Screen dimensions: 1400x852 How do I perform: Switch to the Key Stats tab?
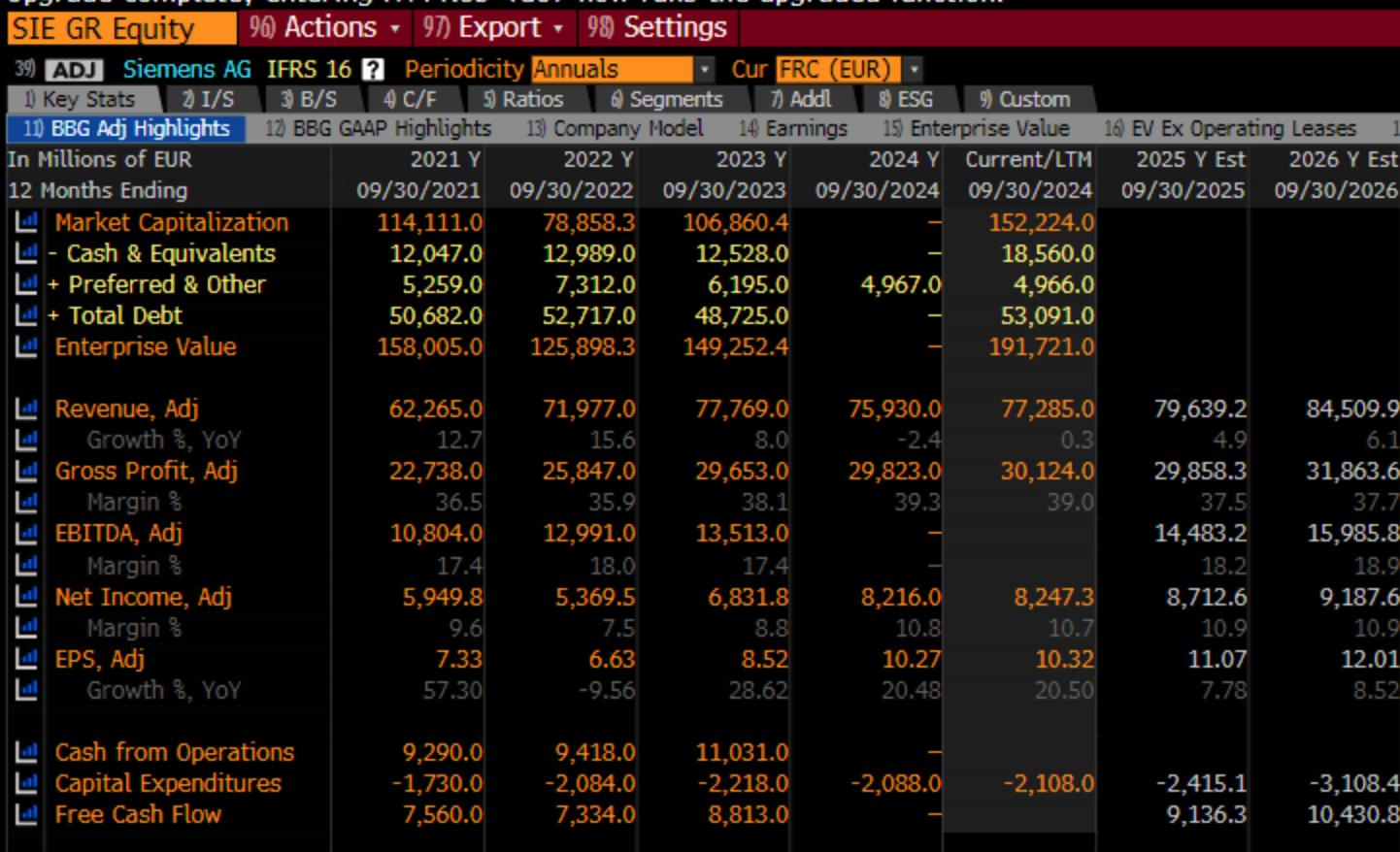(x=81, y=99)
